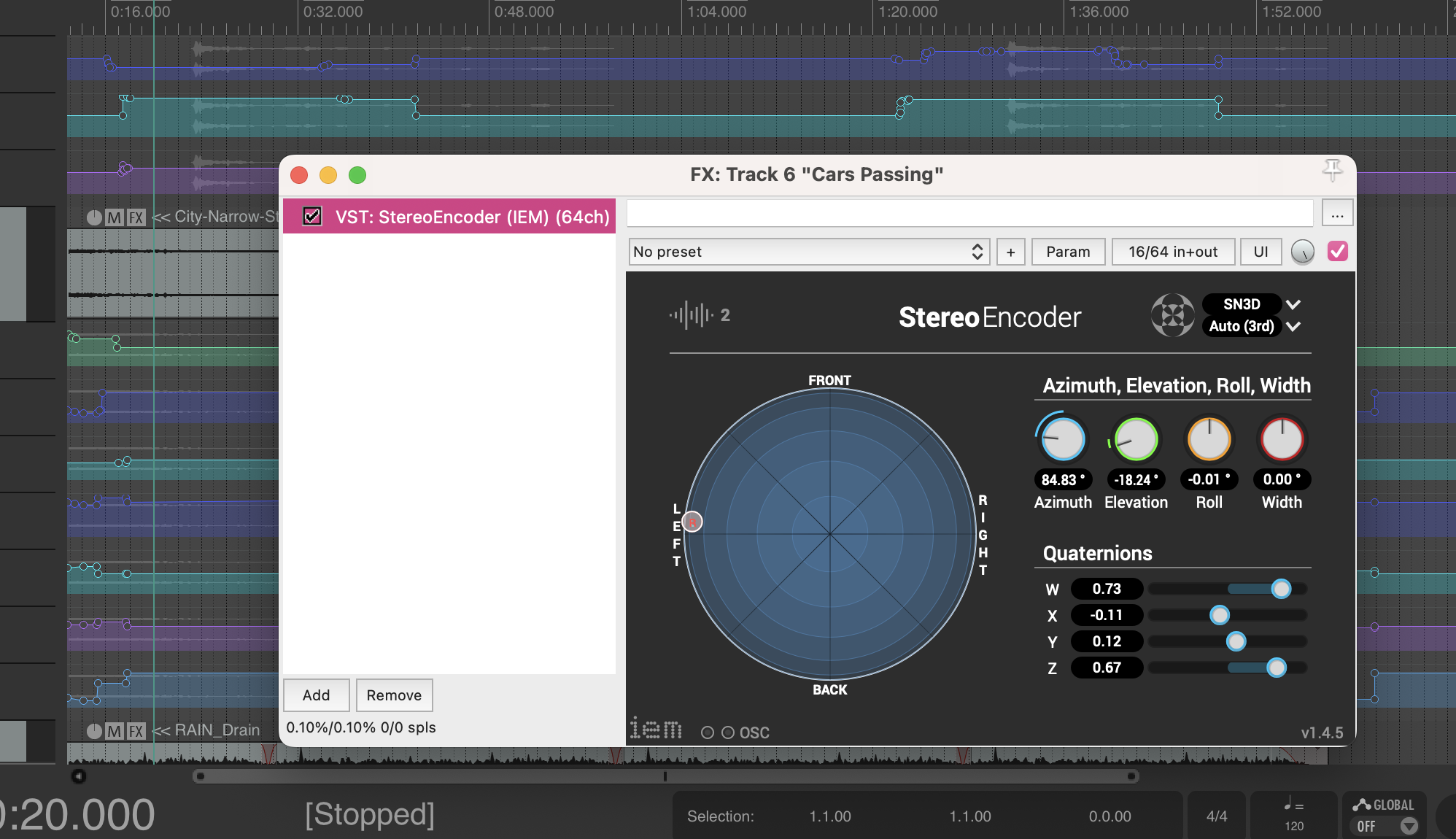
Task: Click the ambisonic sphere icon beside SN3D
Action: point(1172,315)
